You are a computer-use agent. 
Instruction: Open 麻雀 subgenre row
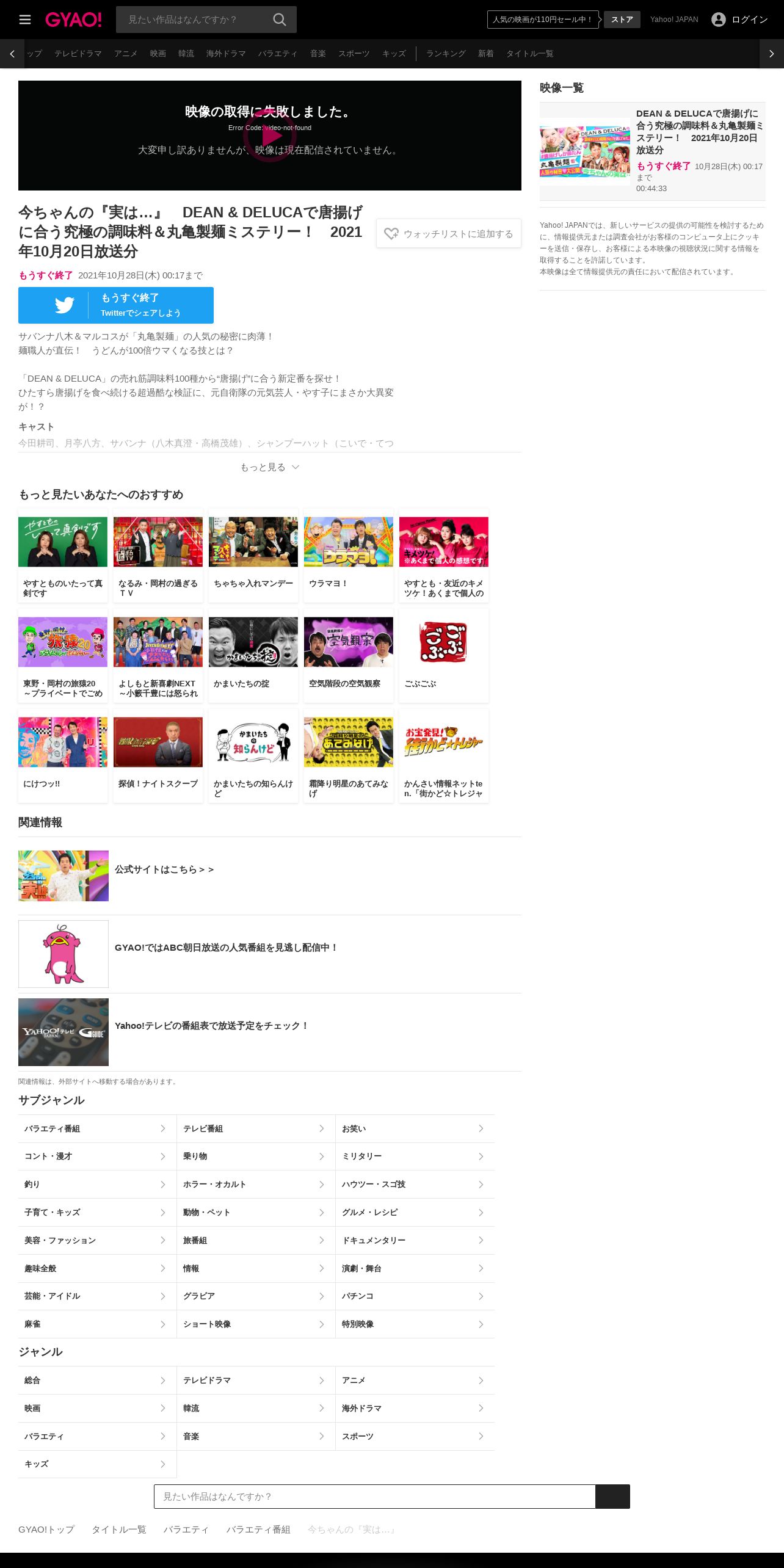pos(97,1324)
